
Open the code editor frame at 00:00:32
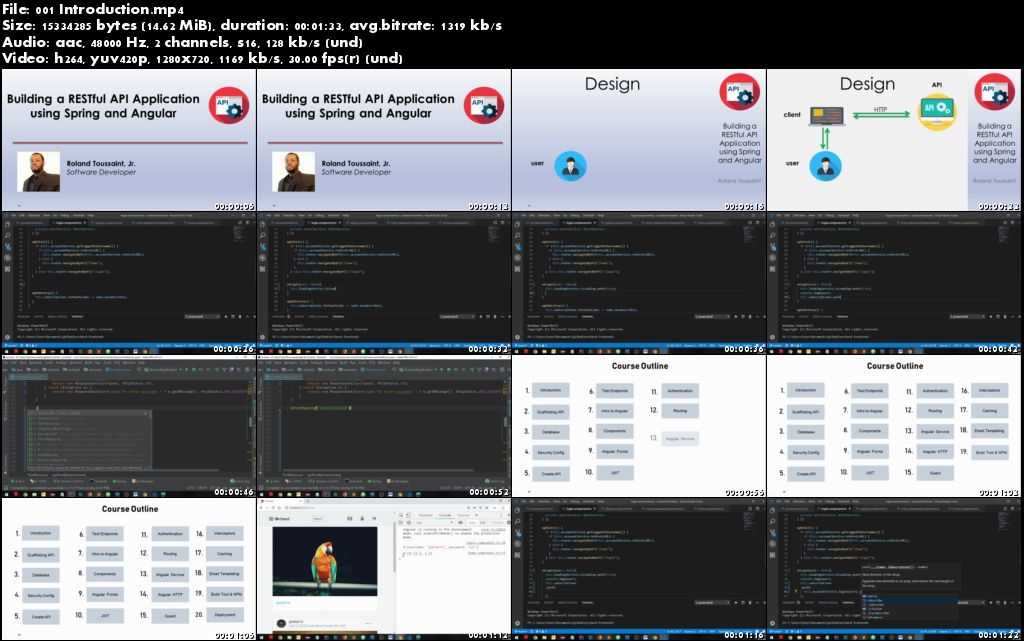(x=384, y=283)
